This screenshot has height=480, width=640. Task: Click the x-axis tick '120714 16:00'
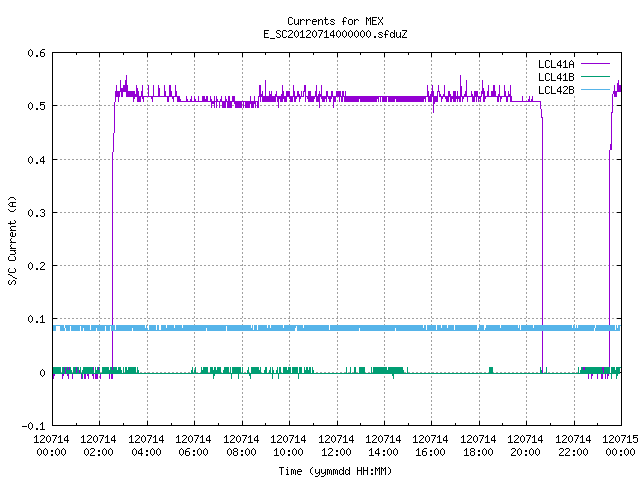pos(431,445)
